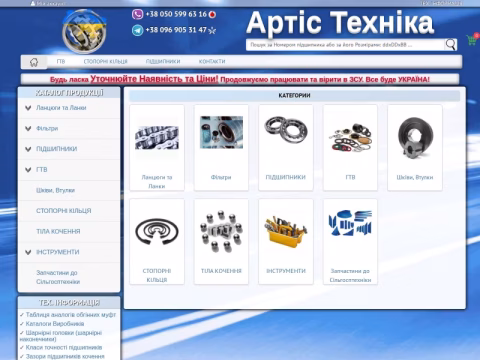
Task: Call phone number +38 096 905 31 47
Action: pyautogui.click(x=176, y=30)
